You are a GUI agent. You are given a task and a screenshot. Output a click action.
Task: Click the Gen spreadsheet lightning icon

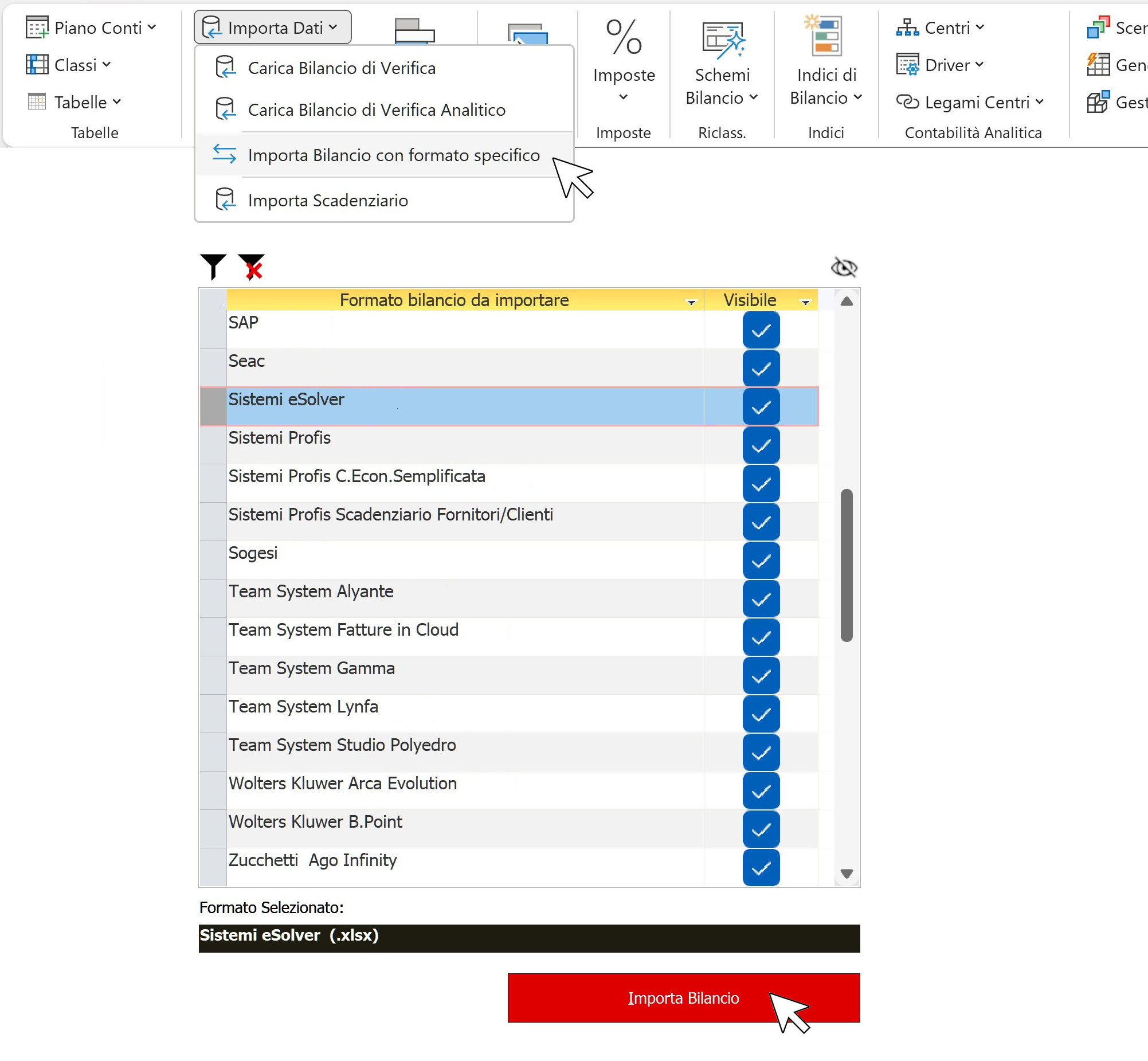click(x=1099, y=64)
